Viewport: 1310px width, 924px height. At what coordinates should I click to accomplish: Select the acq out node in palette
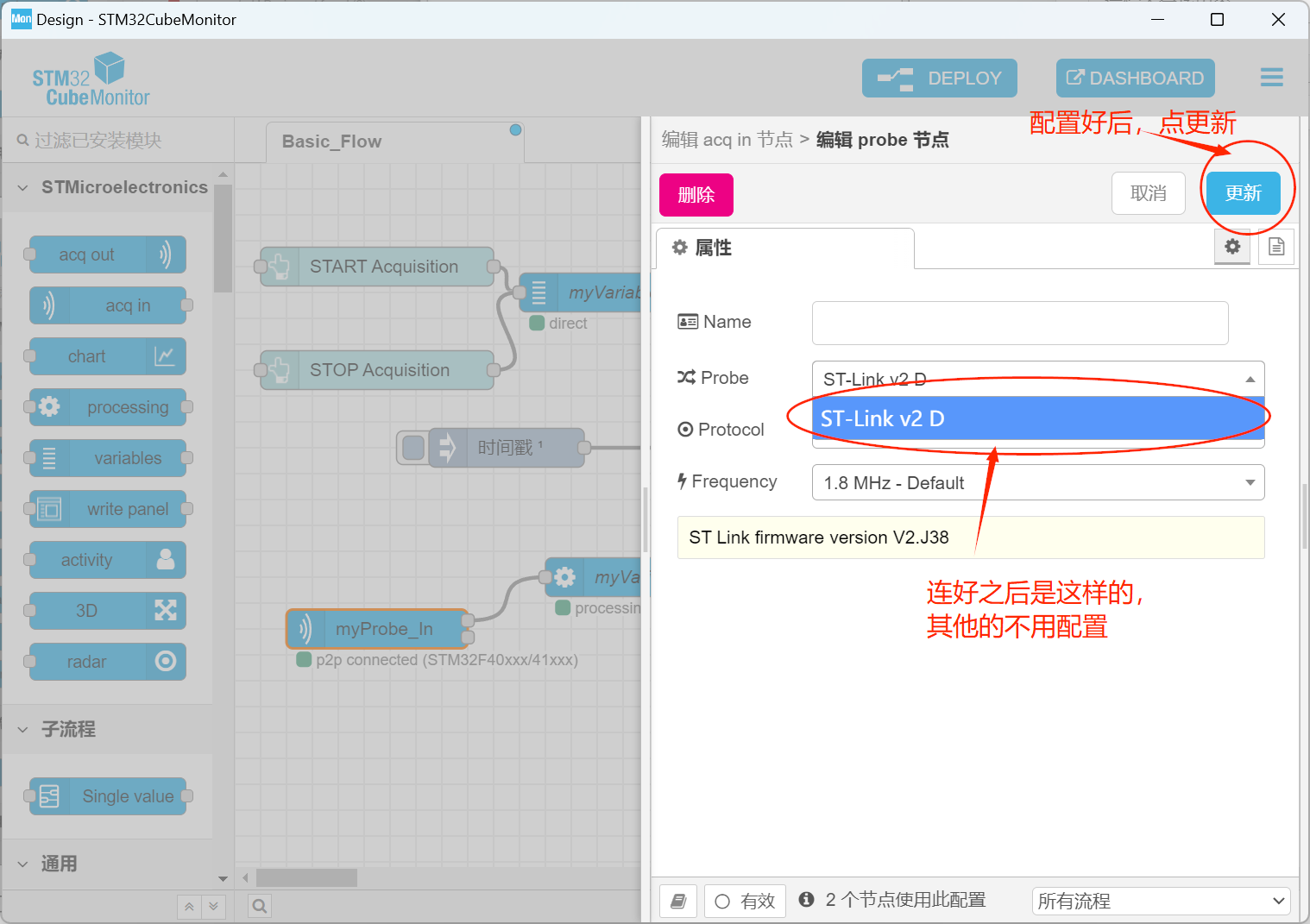(x=105, y=255)
